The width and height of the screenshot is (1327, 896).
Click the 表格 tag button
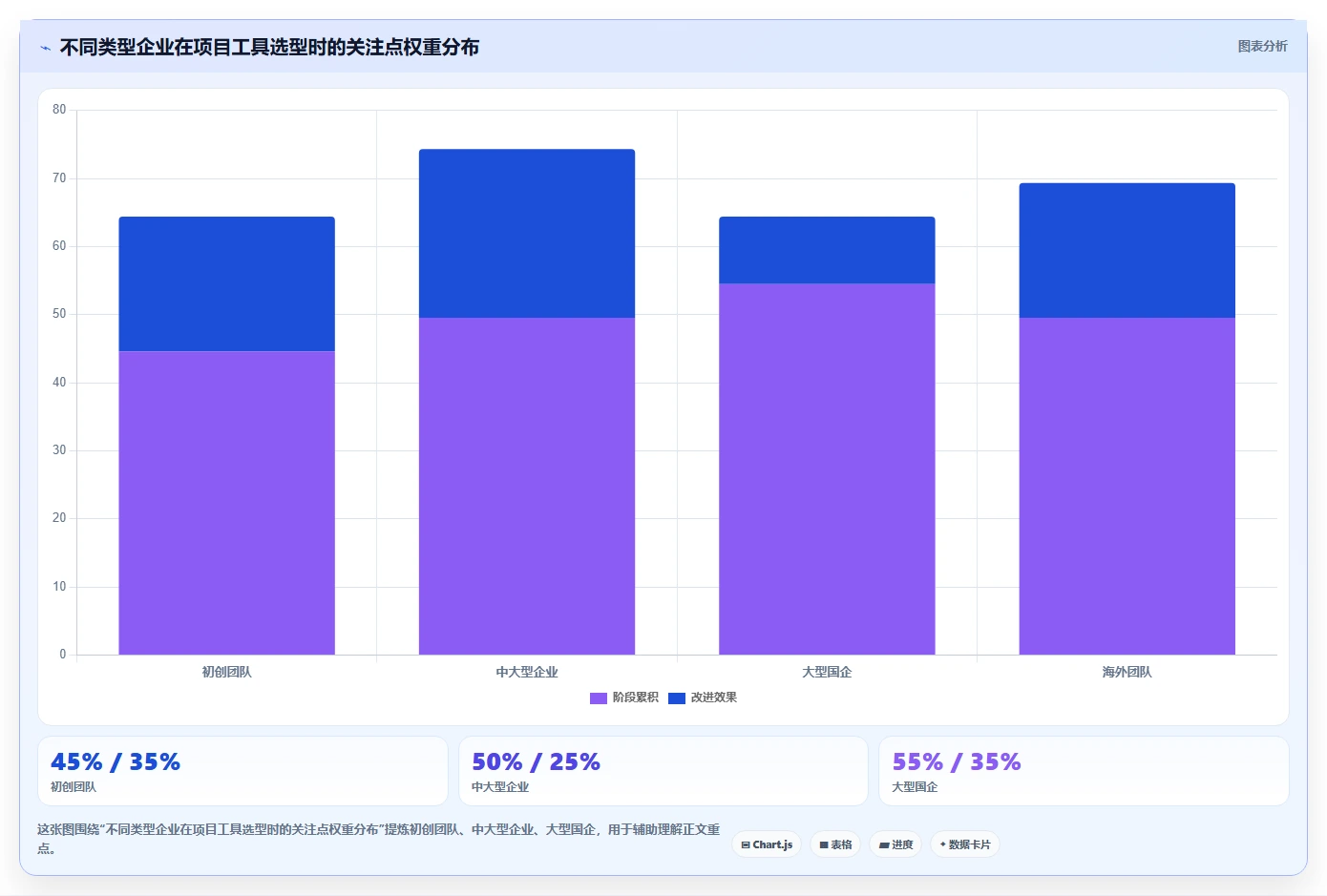click(835, 844)
